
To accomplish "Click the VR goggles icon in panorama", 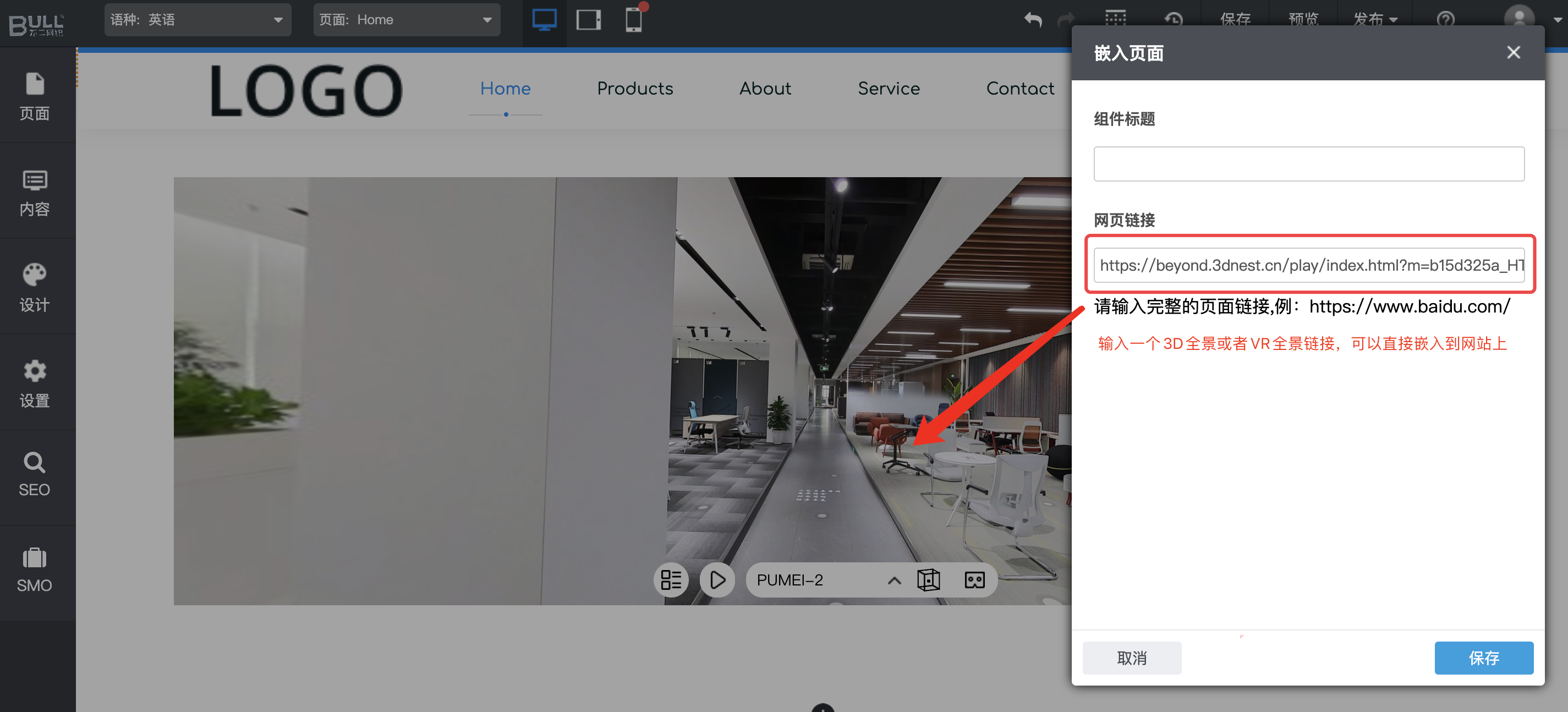I will (974, 580).
